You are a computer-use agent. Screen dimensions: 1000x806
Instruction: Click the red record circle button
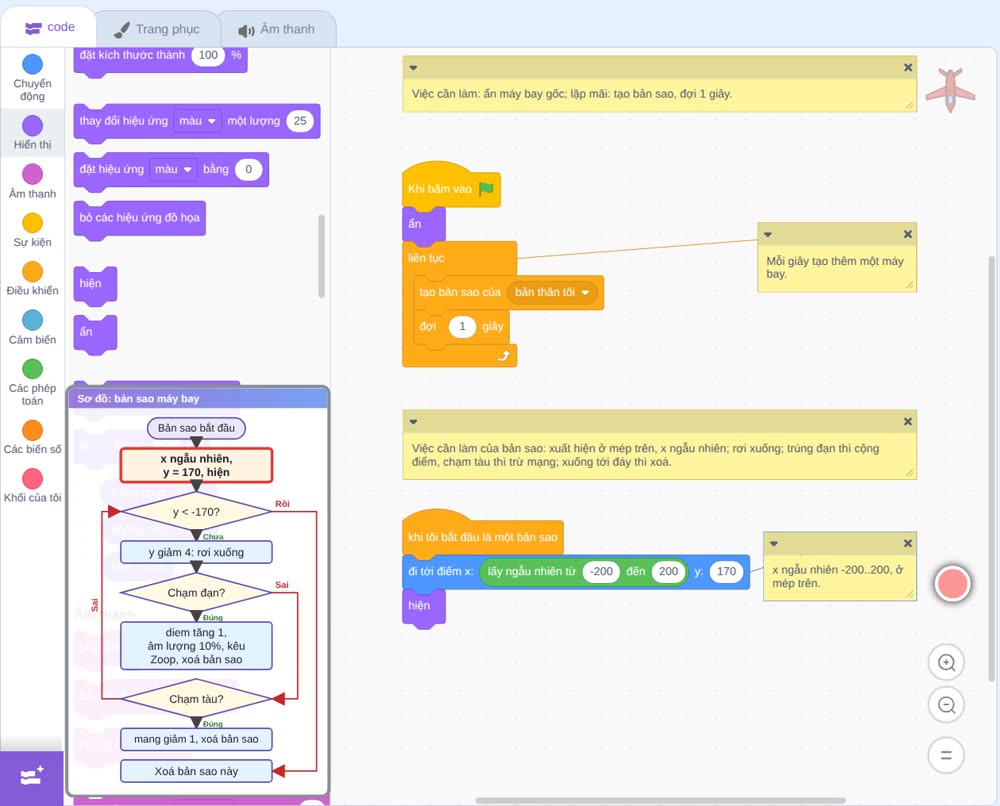tap(953, 583)
